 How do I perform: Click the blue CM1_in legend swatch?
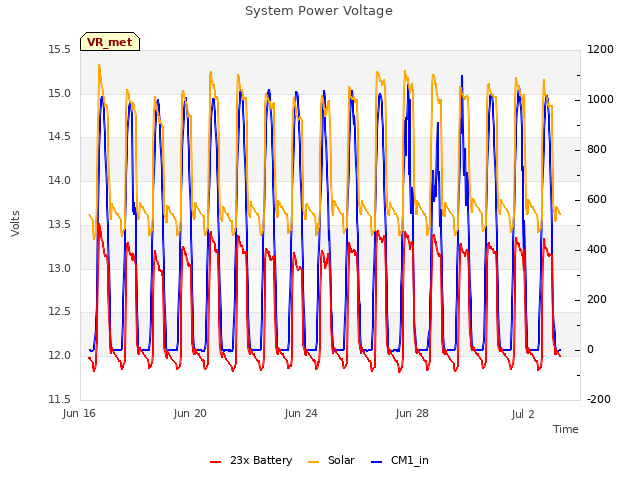(x=376, y=462)
